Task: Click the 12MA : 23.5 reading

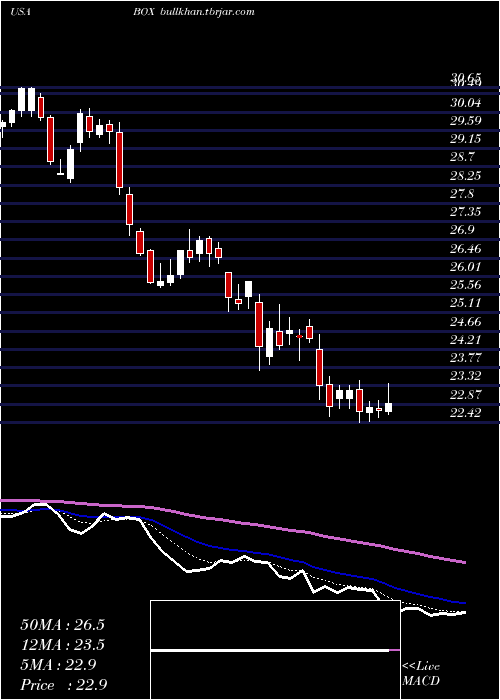Action: click(x=62, y=645)
